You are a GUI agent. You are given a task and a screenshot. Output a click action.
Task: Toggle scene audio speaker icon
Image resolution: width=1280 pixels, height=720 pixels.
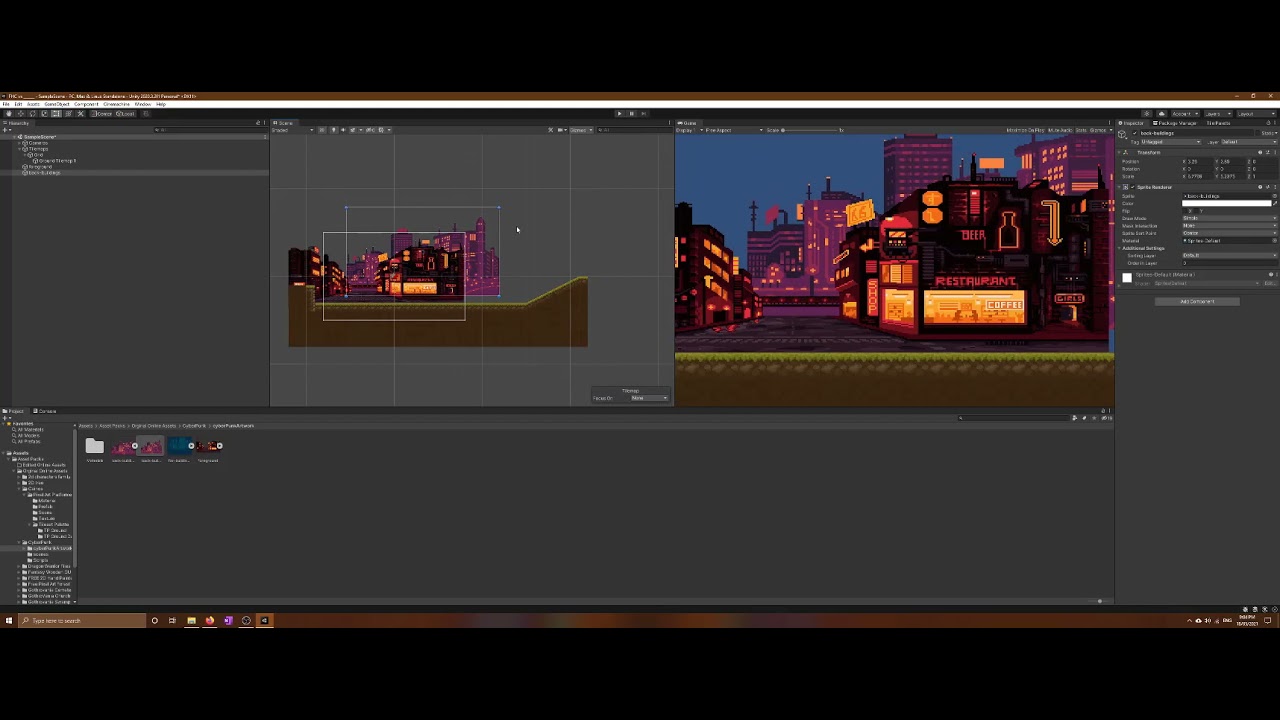coord(343,130)
